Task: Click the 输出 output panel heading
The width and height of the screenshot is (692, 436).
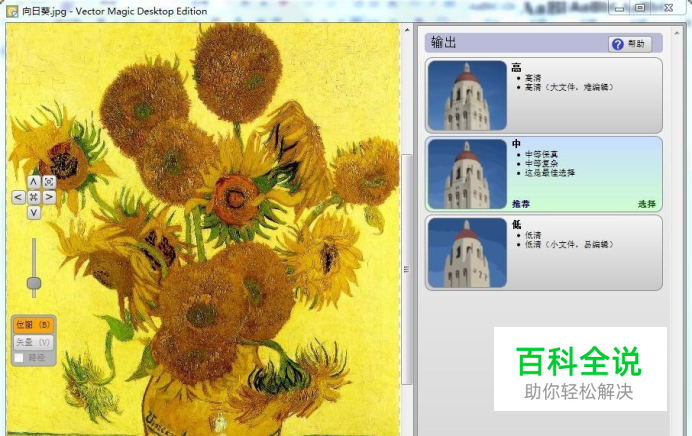Action: 444,42
